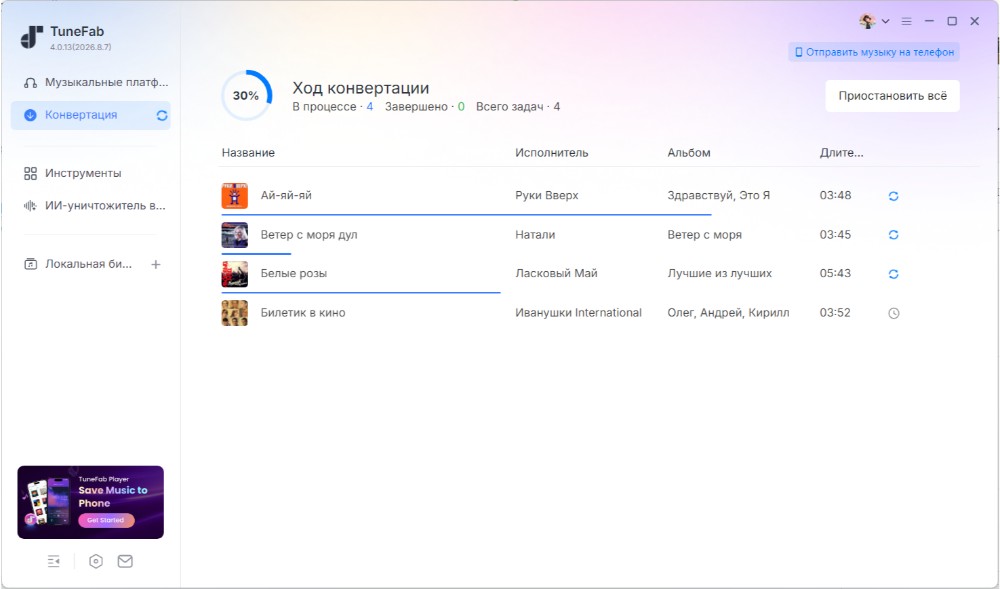Image resolution: width=1000 pixels, height=589 pixels.
Task: Click the Белые розы album cover thumbnail
Action: tap(235, 274)
